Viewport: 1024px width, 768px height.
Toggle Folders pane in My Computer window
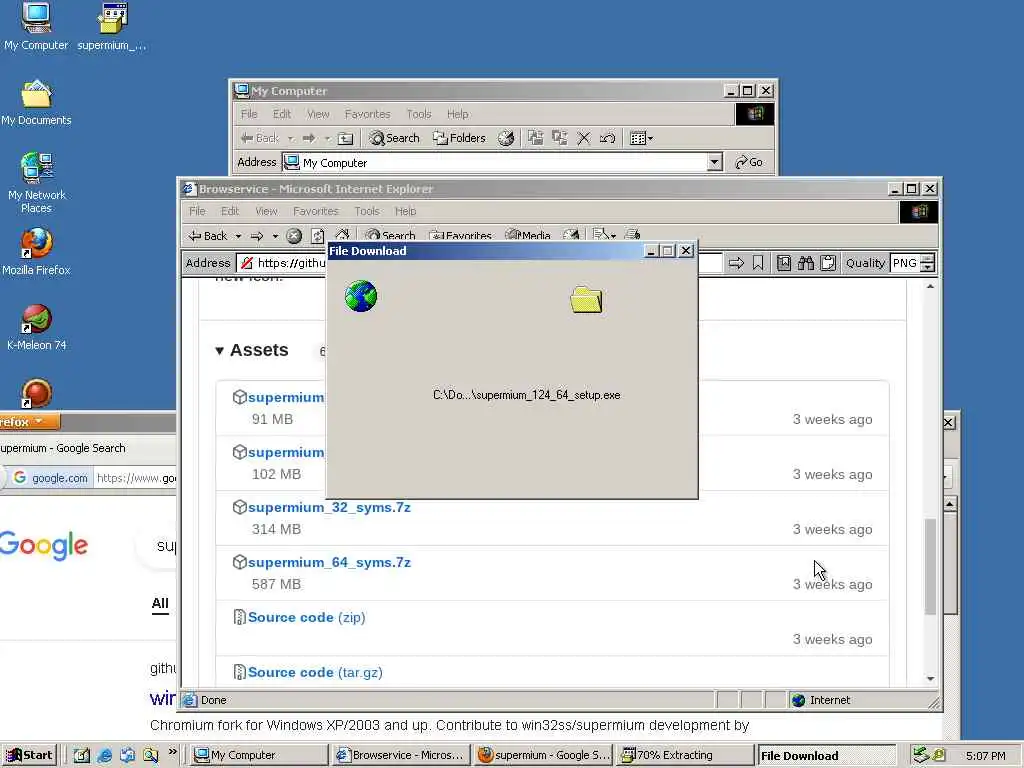(460, 138)
